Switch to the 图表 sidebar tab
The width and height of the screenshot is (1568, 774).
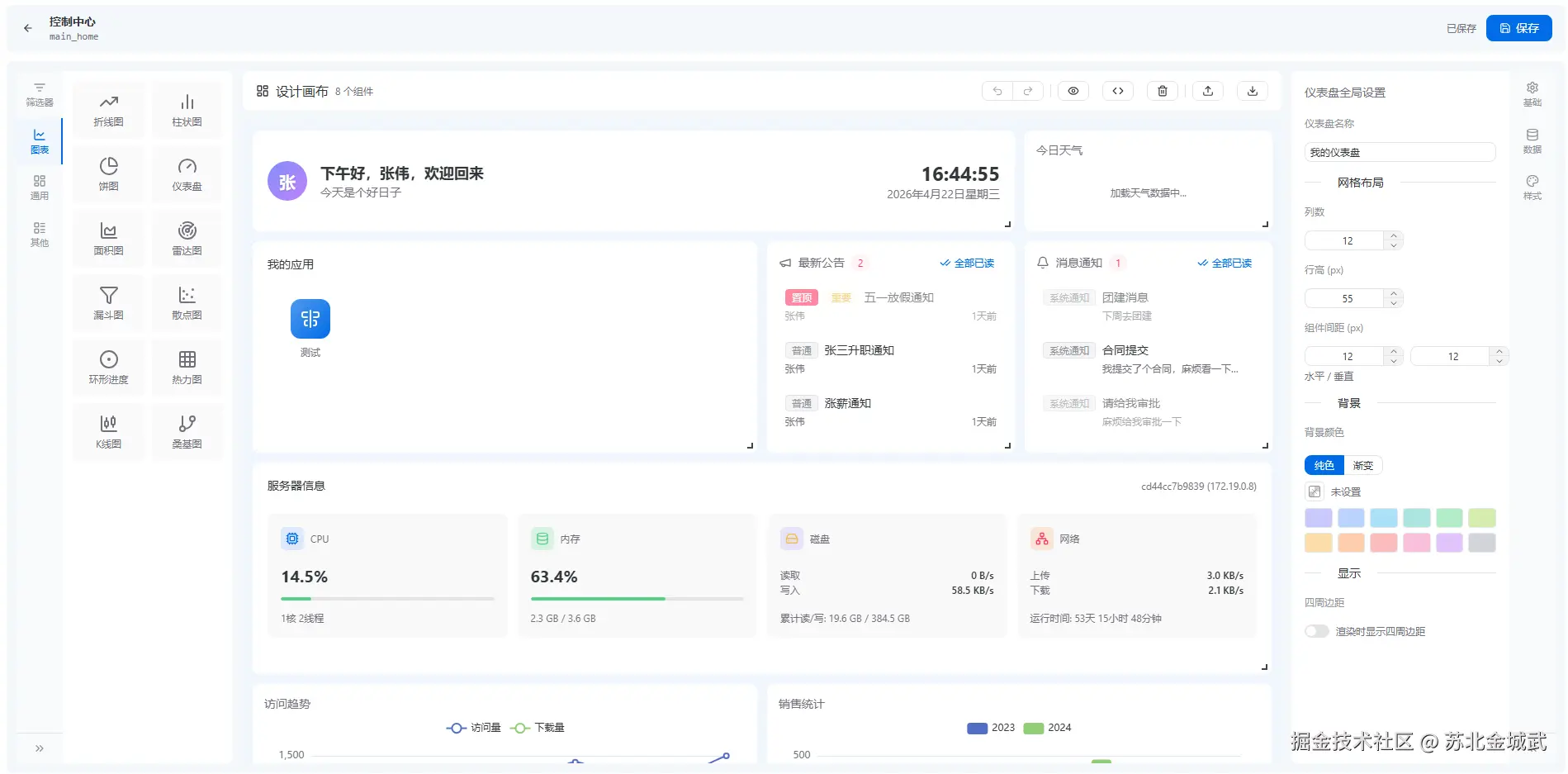coord(39,141)
